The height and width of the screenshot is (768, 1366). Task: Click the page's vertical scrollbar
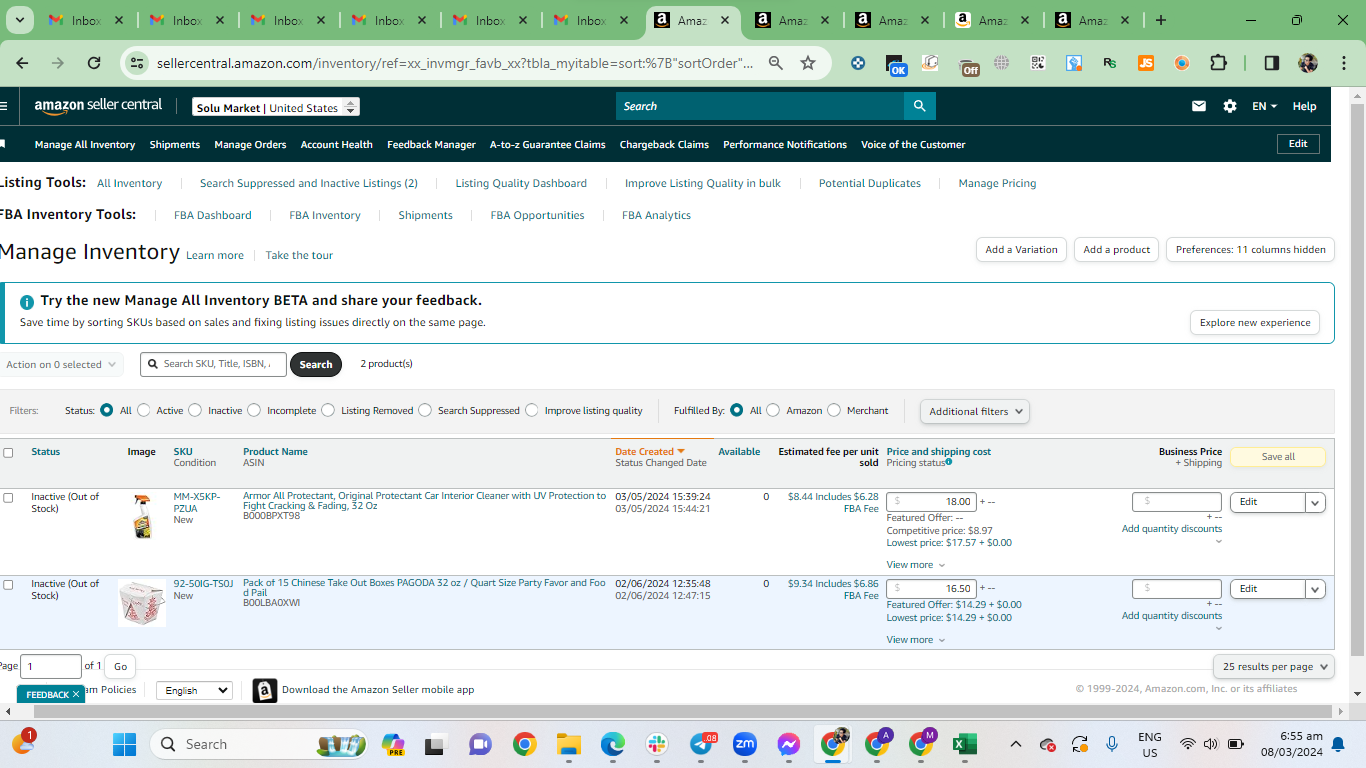[x=1358, y=380]
